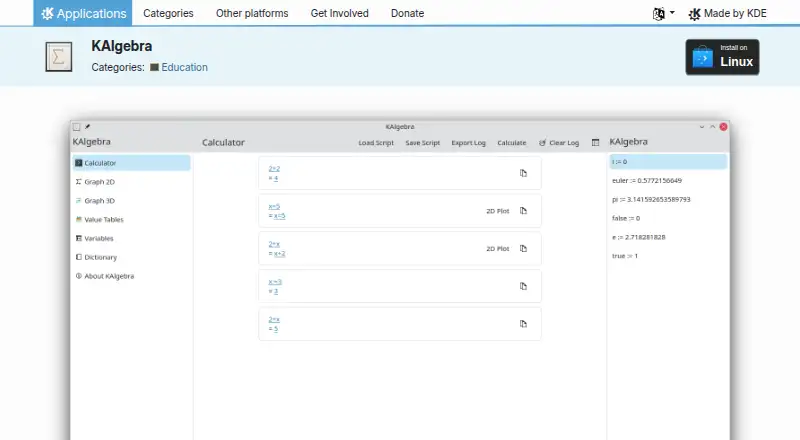The height and width of the screenshot is (440, 800).
Task: Open About KAlgebra in the sidebar
Action: coord(131,276)
